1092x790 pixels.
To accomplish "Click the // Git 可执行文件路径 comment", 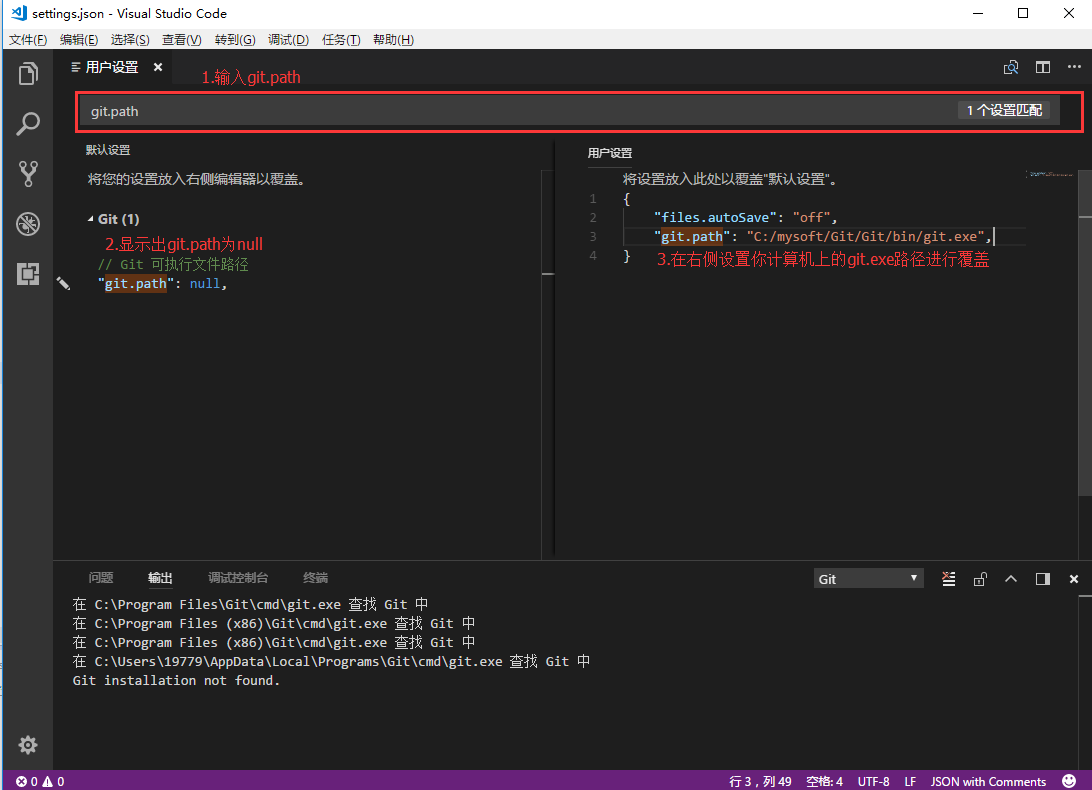I will (x=173, y=265).
